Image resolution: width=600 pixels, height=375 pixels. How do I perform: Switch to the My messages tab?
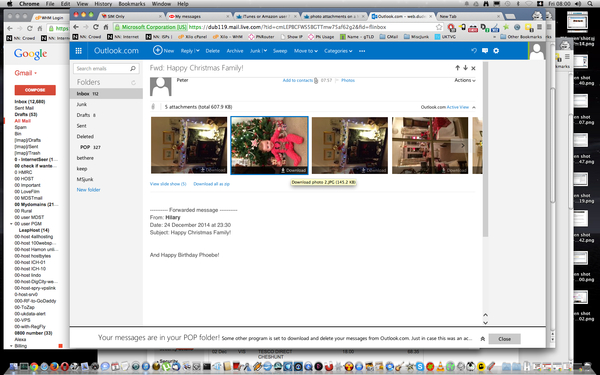[x=199, y=16]
